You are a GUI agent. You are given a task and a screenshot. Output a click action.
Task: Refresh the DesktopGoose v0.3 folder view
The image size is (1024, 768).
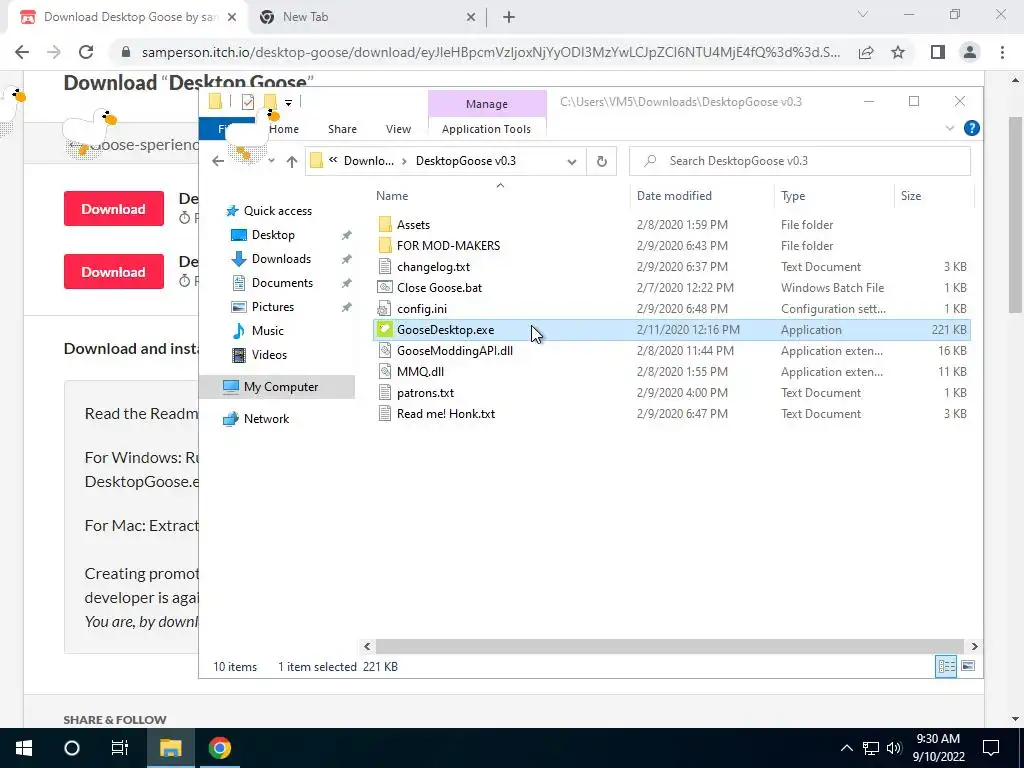click(601, 161)
